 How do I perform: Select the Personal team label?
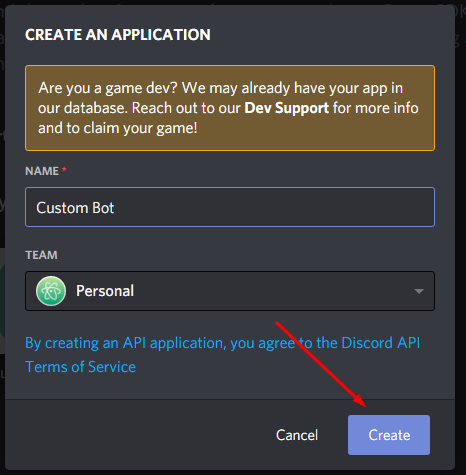click(x=105, y=291)
